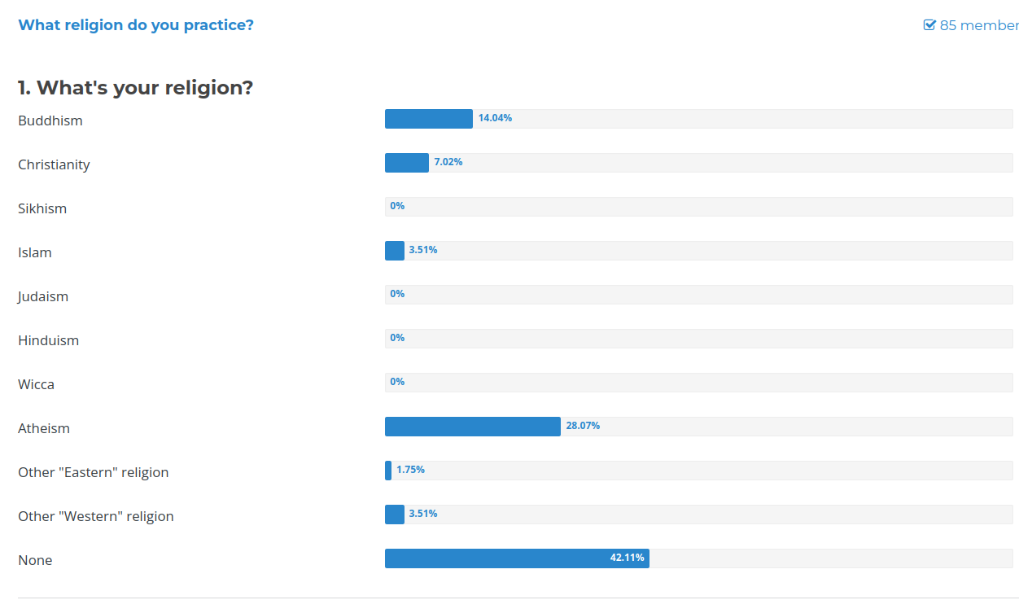
Task: Click the Other "Eastern" religion 1.75% bar
Action: [388, 471]
